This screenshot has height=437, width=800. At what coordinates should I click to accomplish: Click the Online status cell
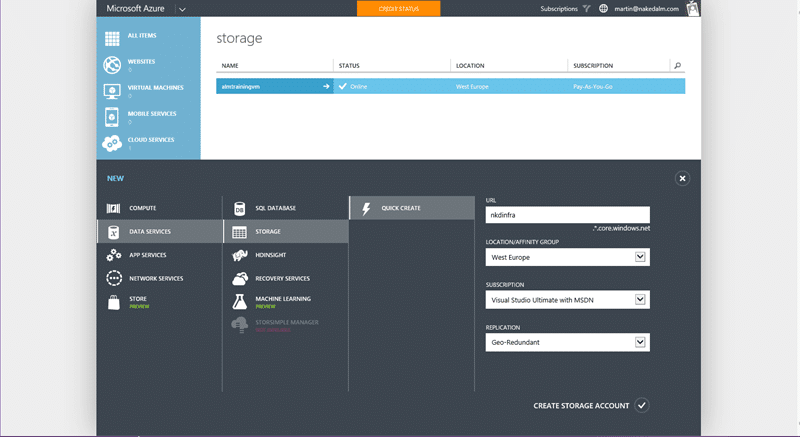click(x=392, y=87)
